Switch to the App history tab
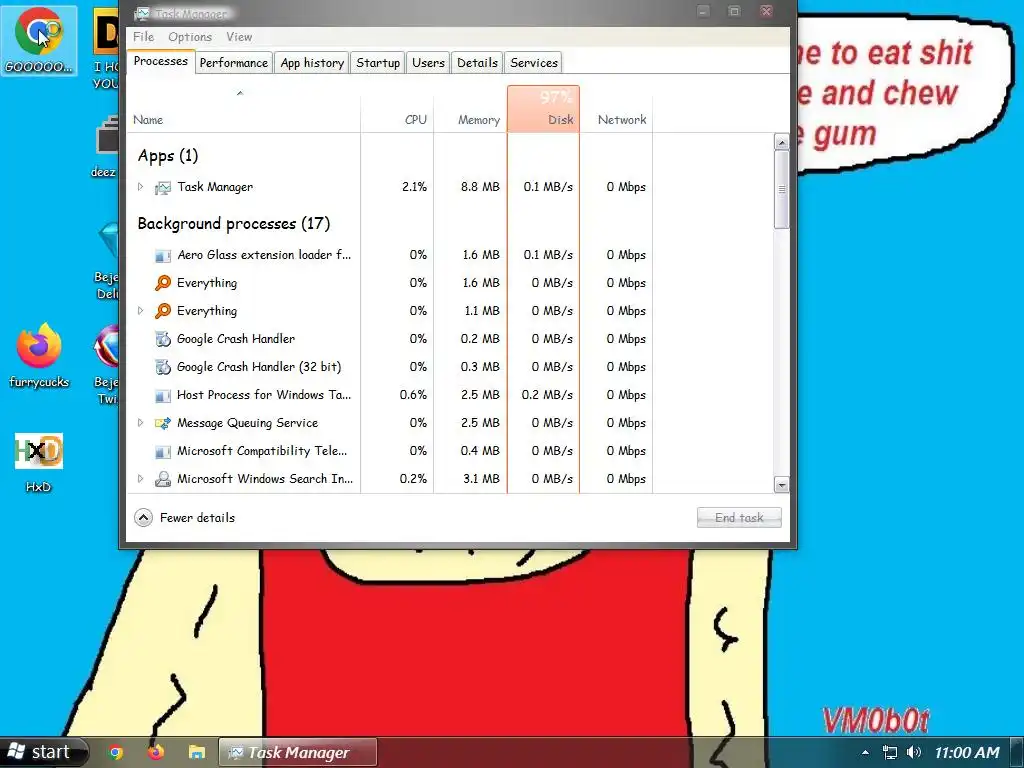The image size is (1024, 768). tap(312, 63)
